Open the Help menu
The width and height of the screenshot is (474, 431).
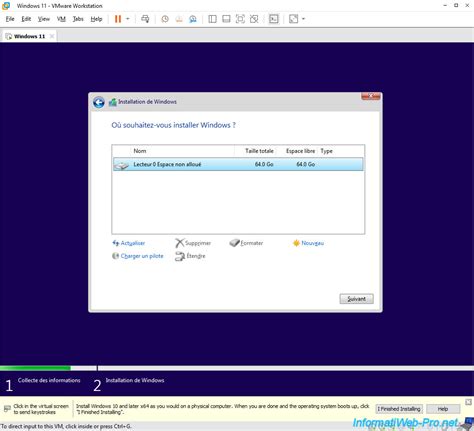click(x=96, y=19)
